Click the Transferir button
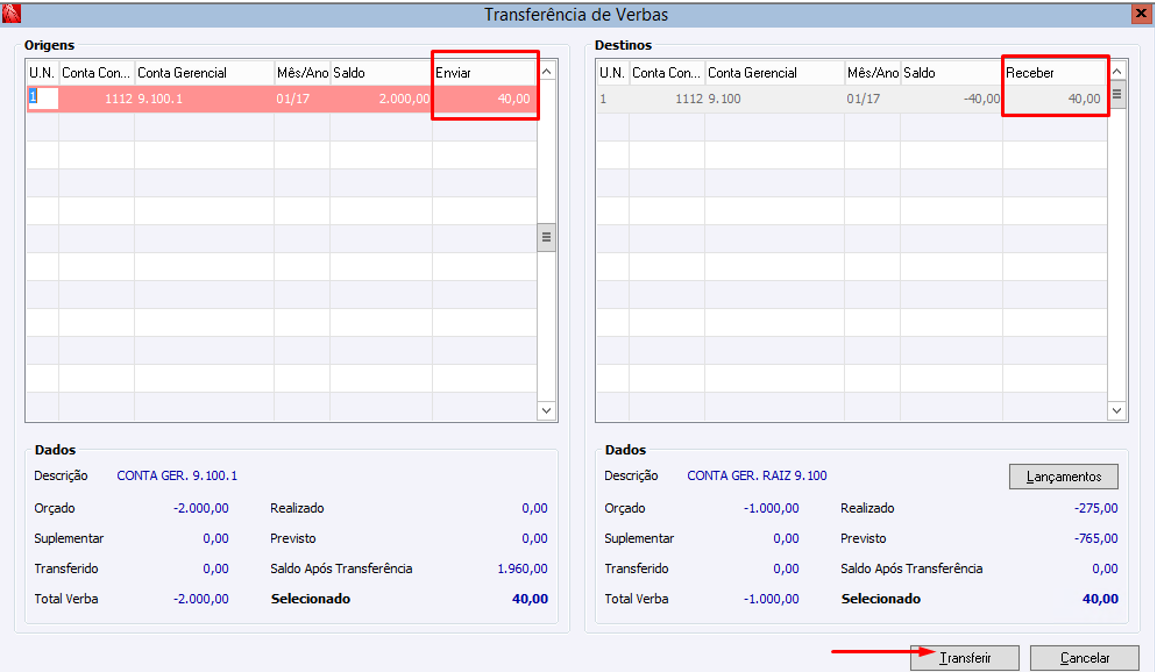Viewport: 1155px width, 672px height. pyautogui.click(x=964, y=658)
